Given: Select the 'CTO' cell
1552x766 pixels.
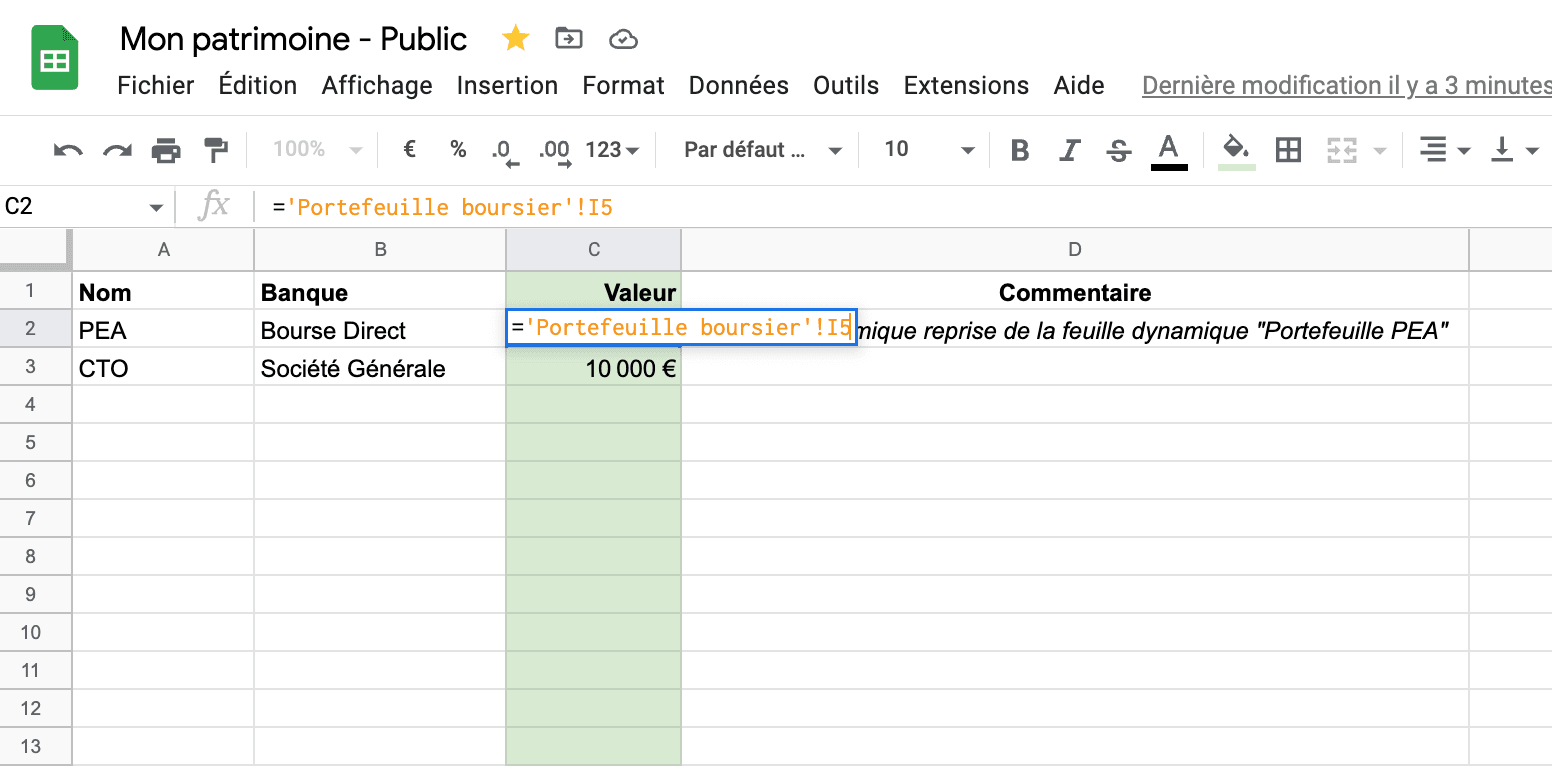Looking at the screenshot, I should tap(164, 368).
